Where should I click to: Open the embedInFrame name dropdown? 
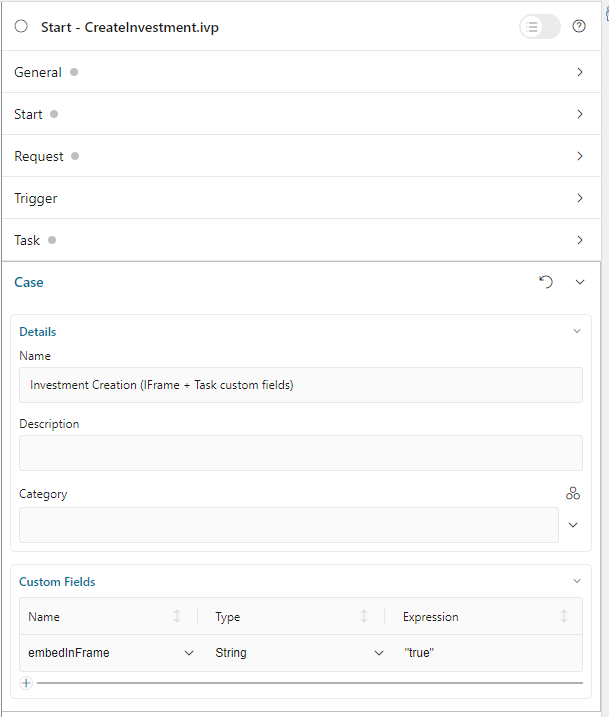[189, 653]
